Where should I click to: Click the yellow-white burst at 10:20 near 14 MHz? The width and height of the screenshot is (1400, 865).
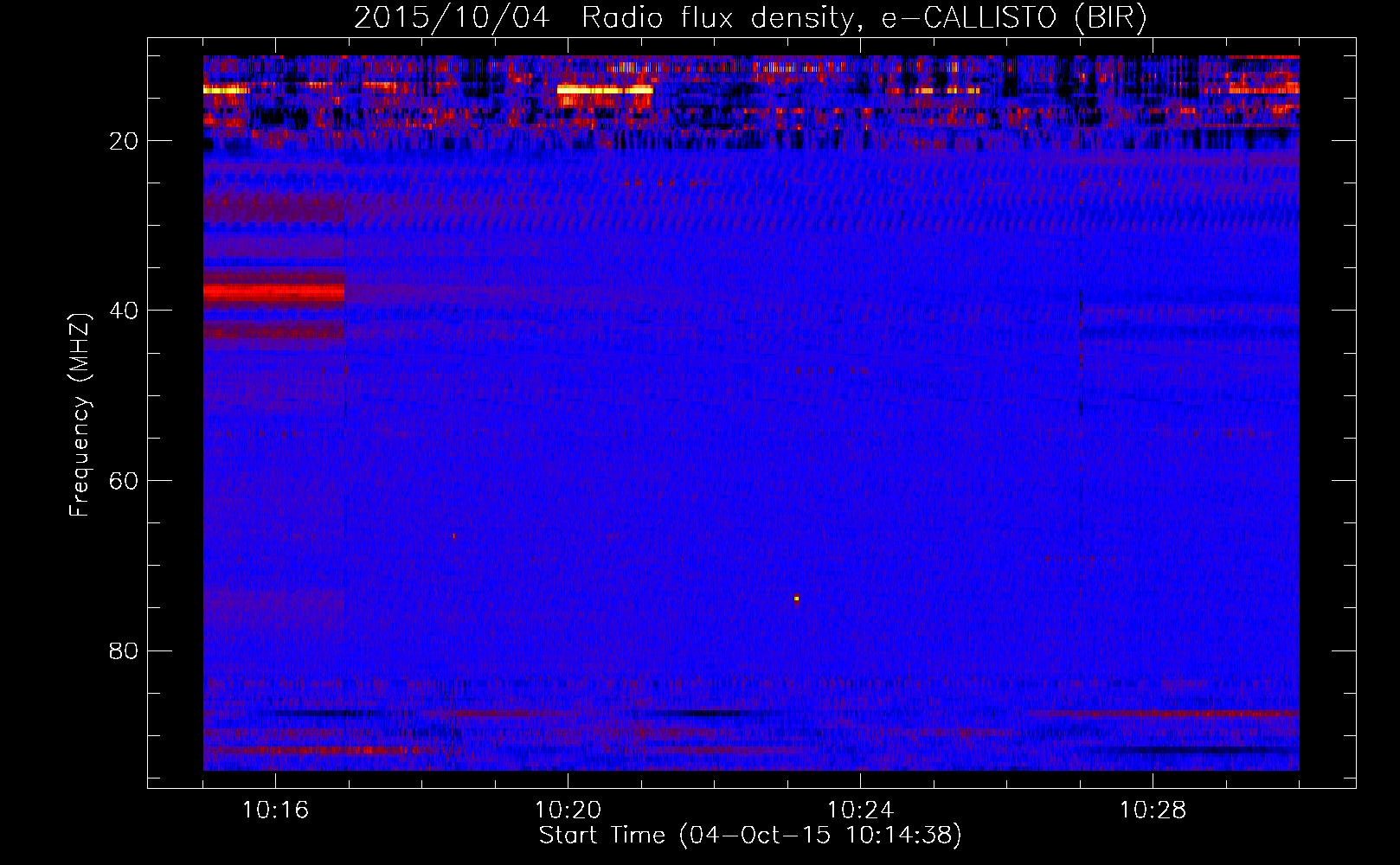(x=605, y=89)
